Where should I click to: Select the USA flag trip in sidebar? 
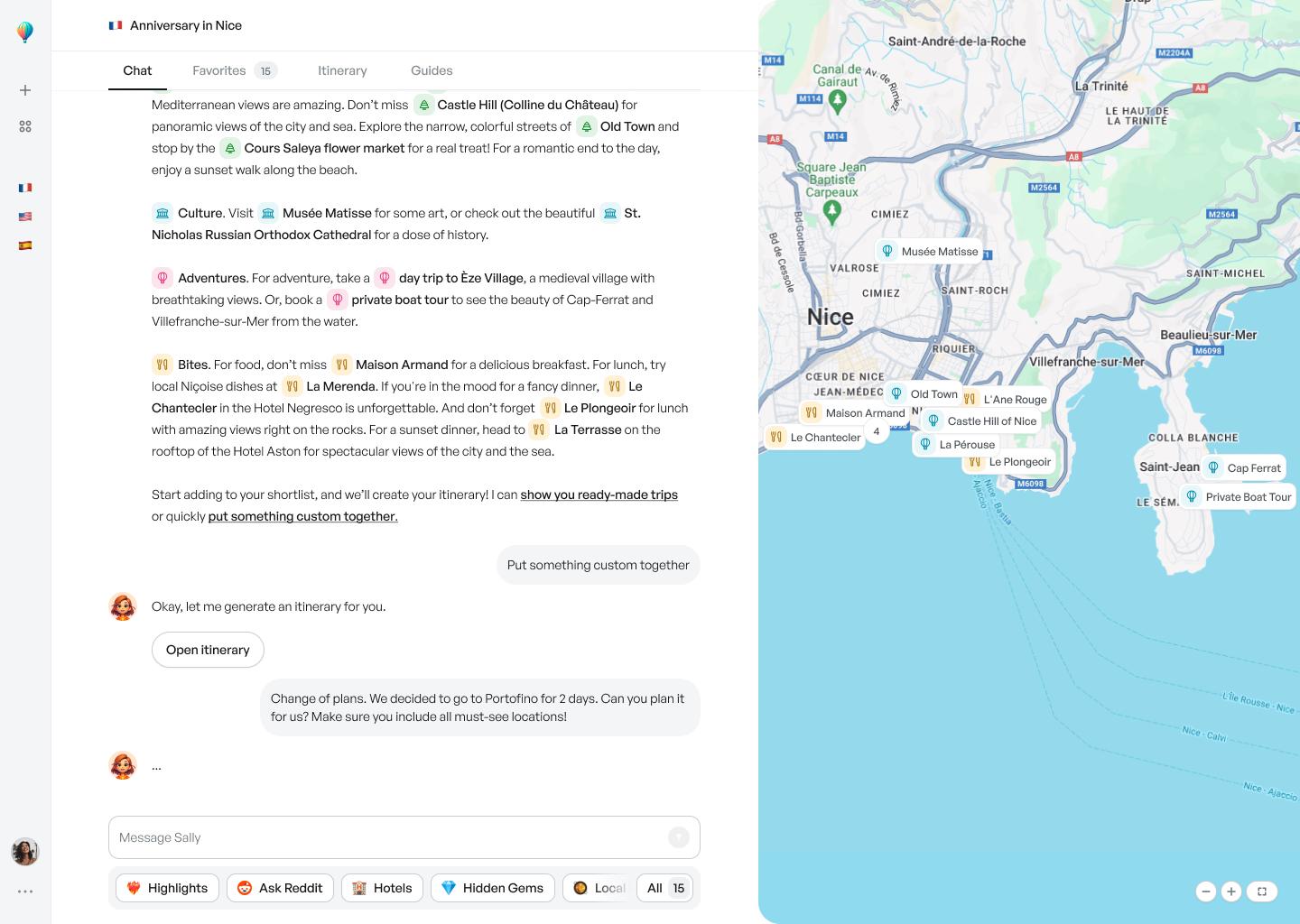[25, 217]
